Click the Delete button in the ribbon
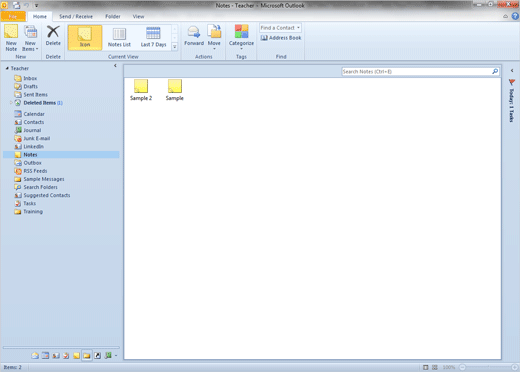The height and width of the screenshot is (372, 520). pyautogui.click(x=53, y=36)
